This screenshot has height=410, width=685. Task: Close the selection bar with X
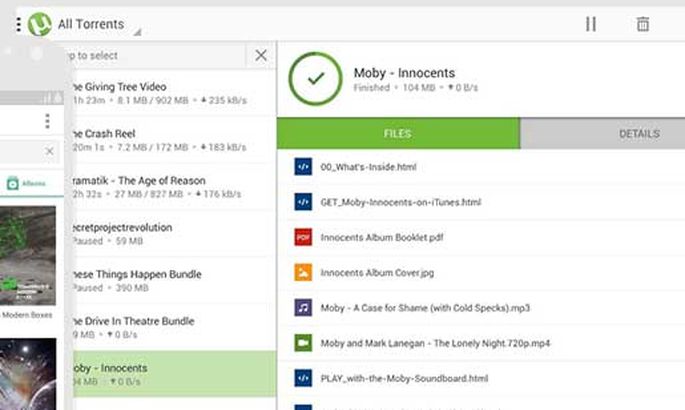pyautogui.click(x=261, y=55)
